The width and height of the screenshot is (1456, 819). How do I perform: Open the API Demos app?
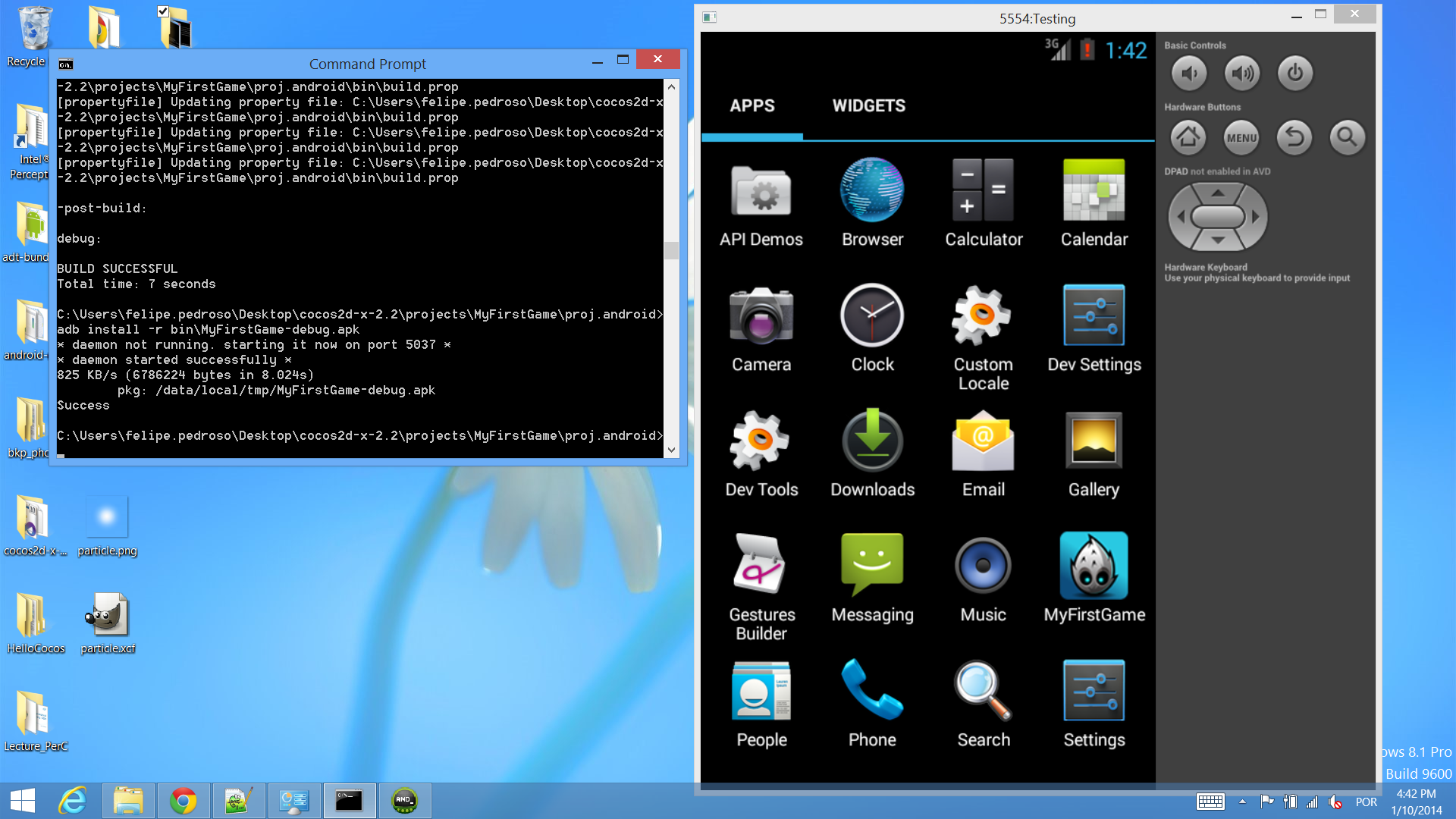point(761,191)
